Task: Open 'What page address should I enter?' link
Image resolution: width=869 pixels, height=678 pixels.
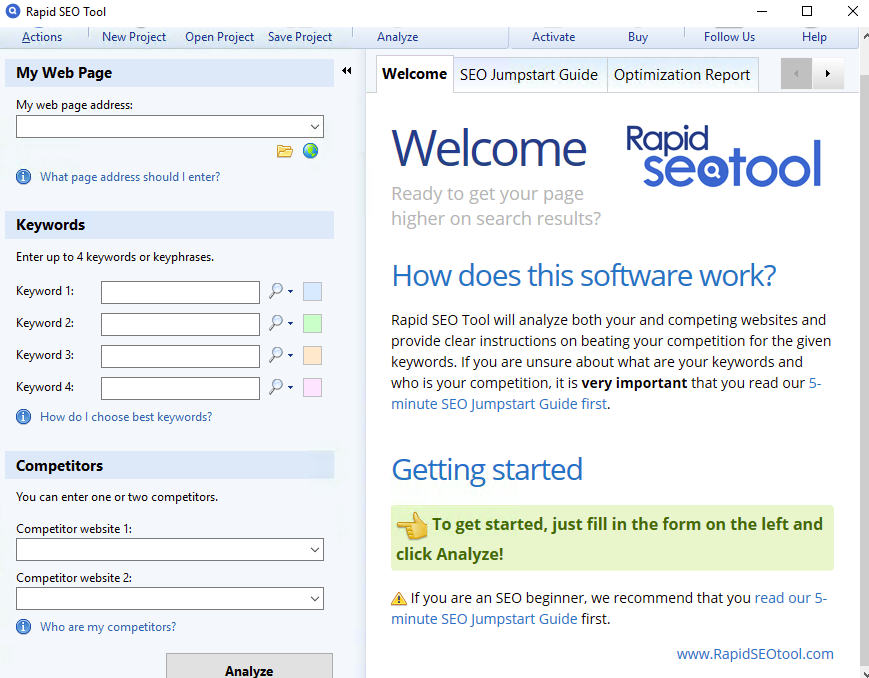Action: tap(130, 177)
